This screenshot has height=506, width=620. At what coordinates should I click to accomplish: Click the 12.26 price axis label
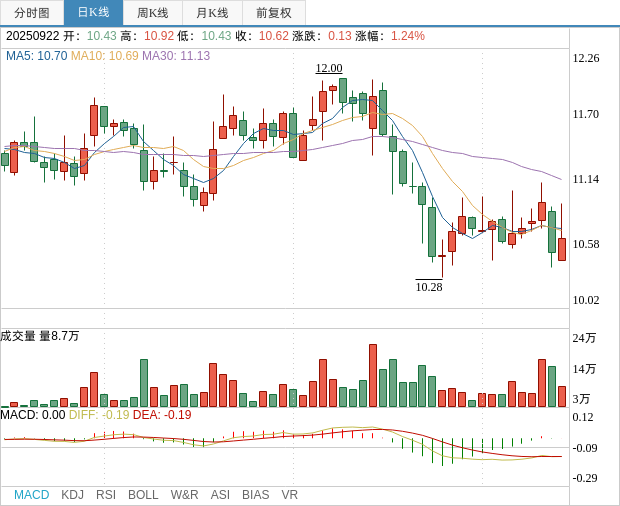[x=586, y=58]
